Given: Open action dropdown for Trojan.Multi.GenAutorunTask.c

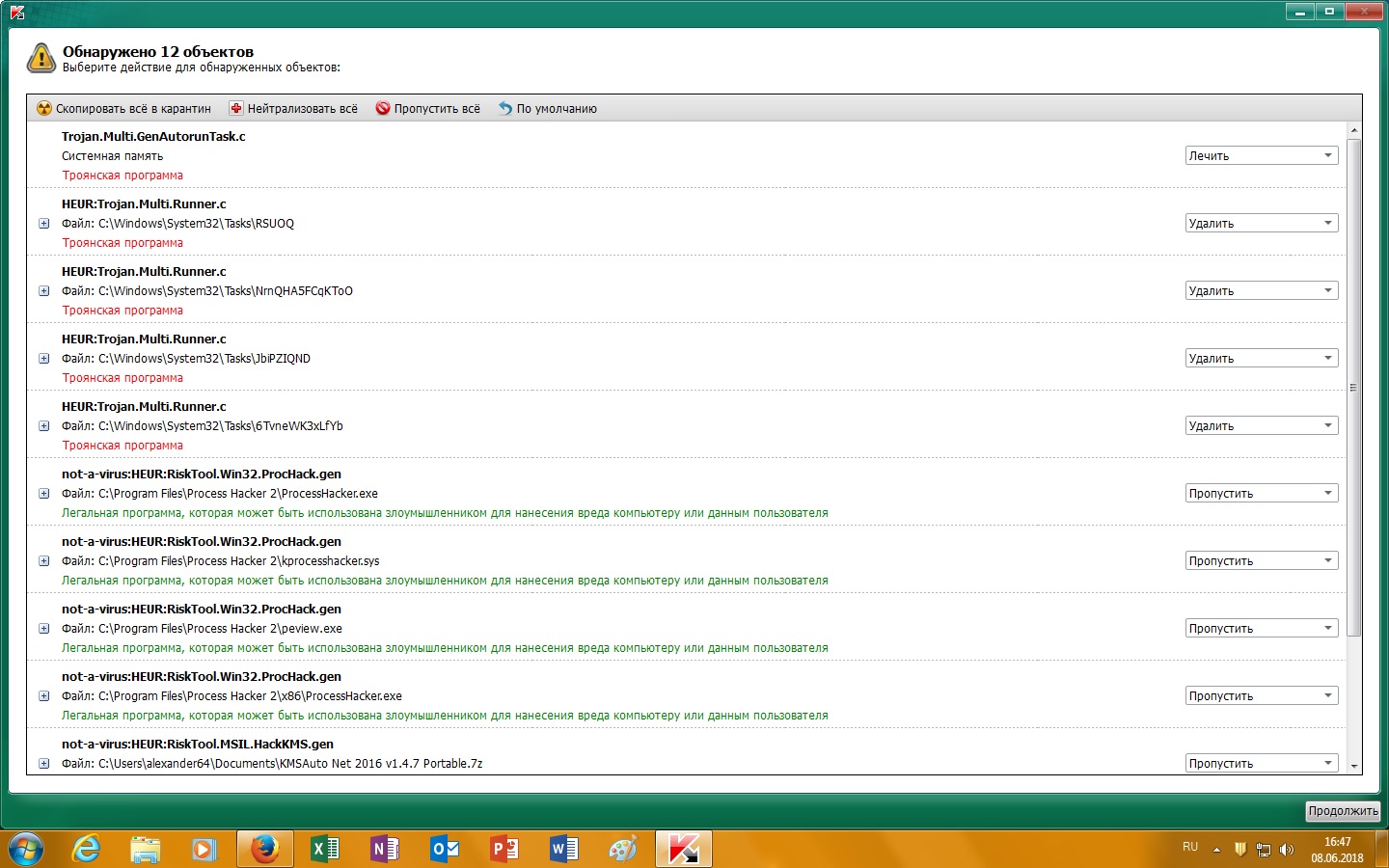Looking at the screenshot, I should (x=1261, y=156).
